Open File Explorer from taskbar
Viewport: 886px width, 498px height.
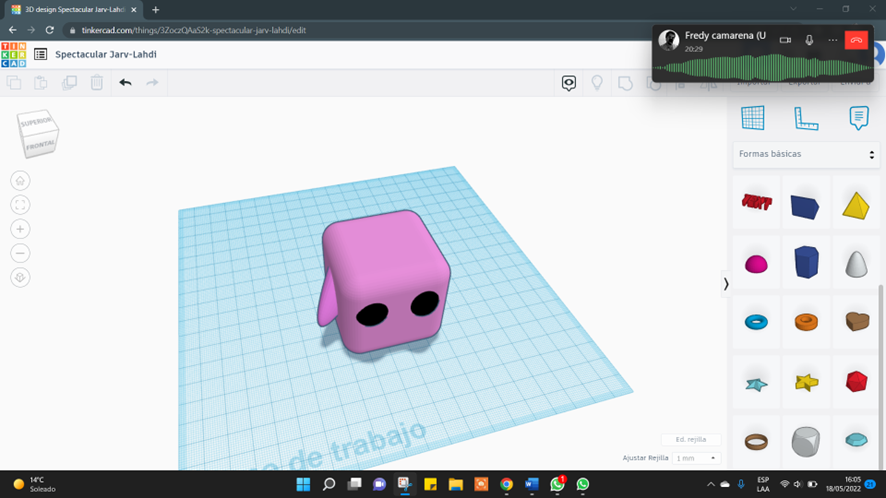(455, 484)
